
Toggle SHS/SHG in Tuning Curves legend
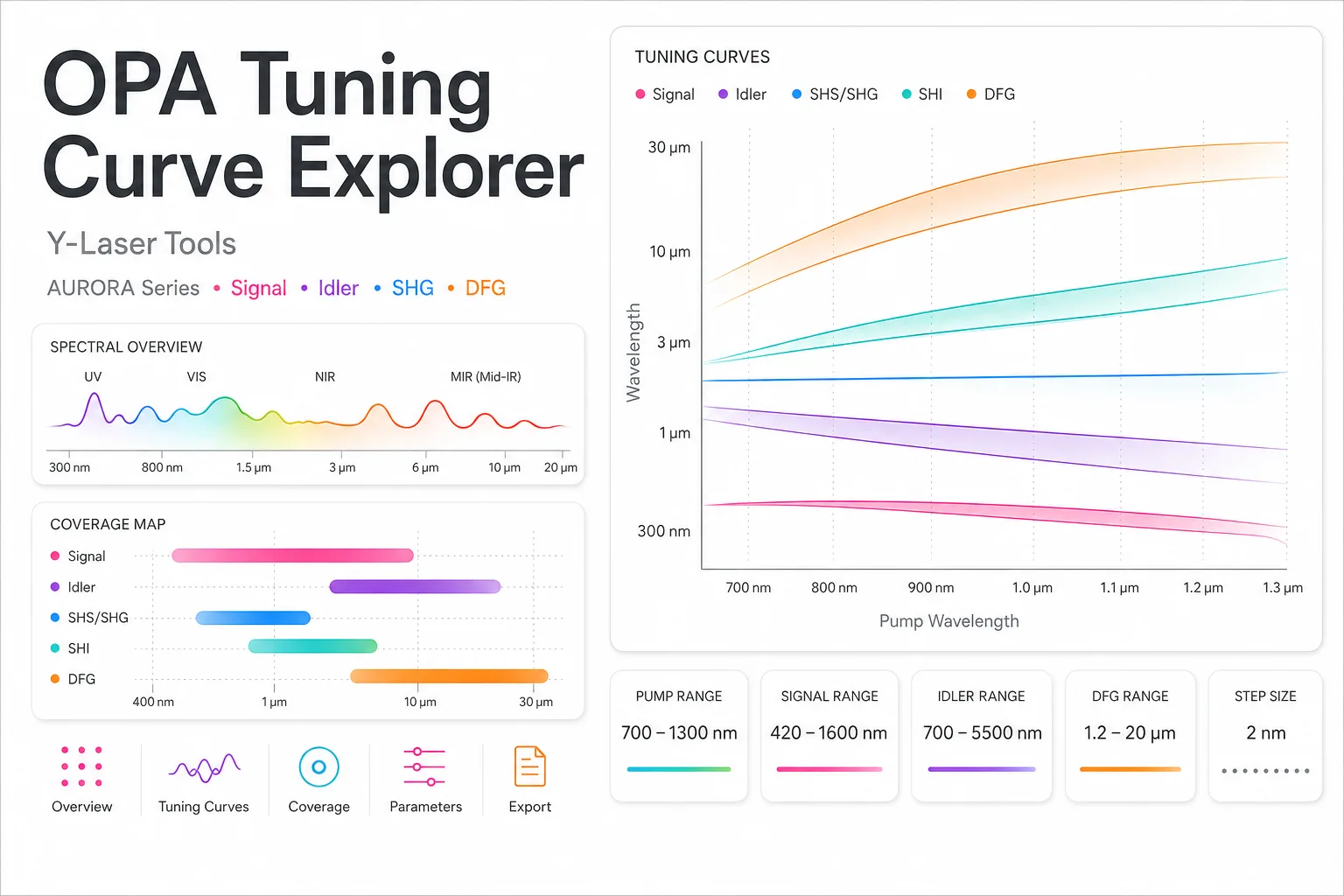(835, 94)
